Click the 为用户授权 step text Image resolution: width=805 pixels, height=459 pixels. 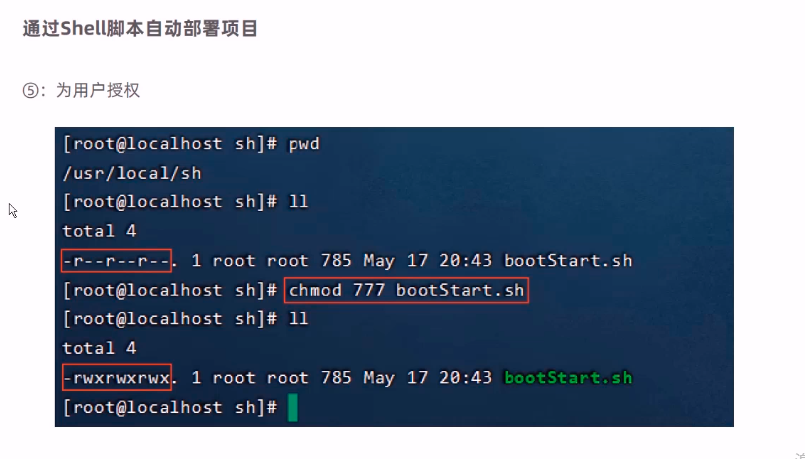pyautogui.click(x=98, y=91)
